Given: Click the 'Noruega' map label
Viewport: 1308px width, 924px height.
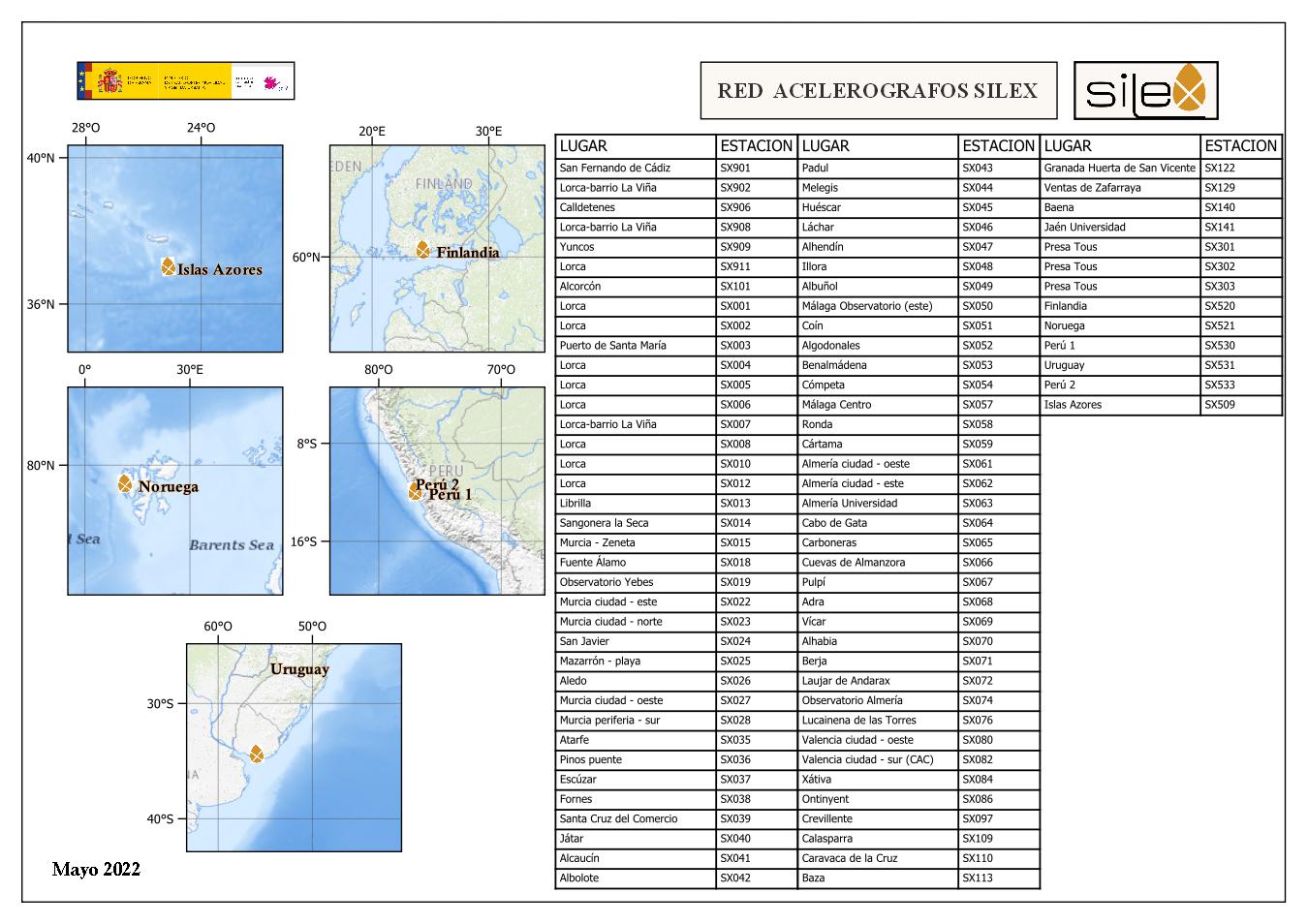Looking at the screenshot, I should point(169,486).
